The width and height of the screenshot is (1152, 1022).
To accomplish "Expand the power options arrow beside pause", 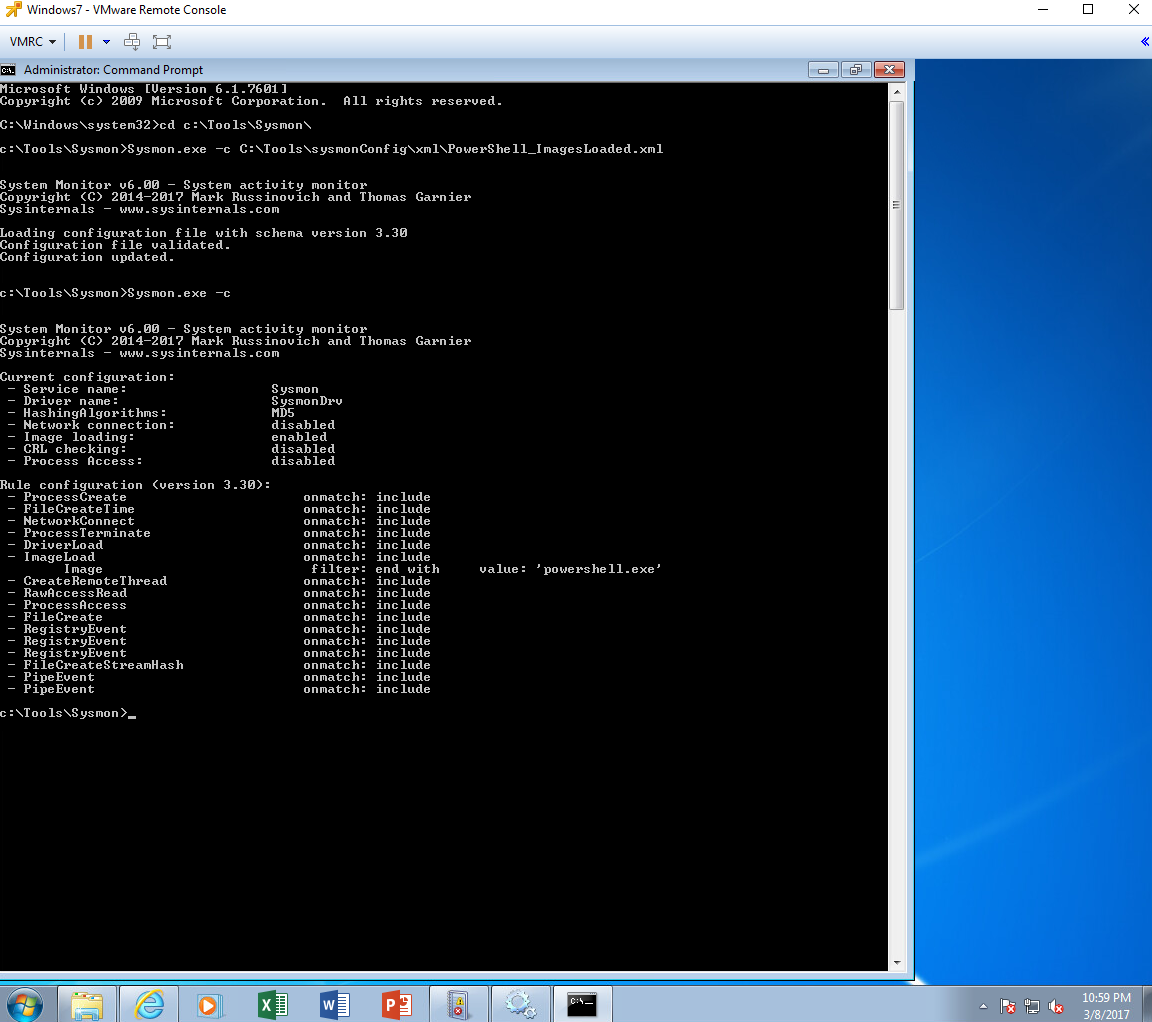I will coord(107,42).
